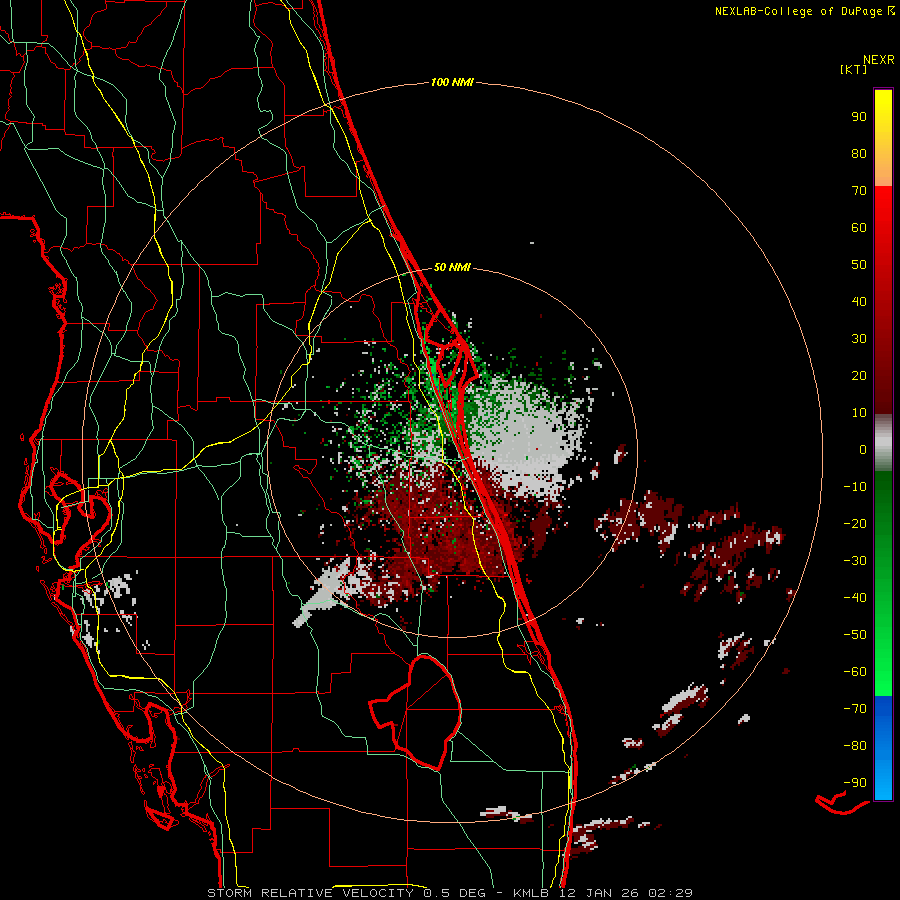900x900 pixels.
Task: Select the 20 value on velocity scale
Action: [x=859, y=376]
